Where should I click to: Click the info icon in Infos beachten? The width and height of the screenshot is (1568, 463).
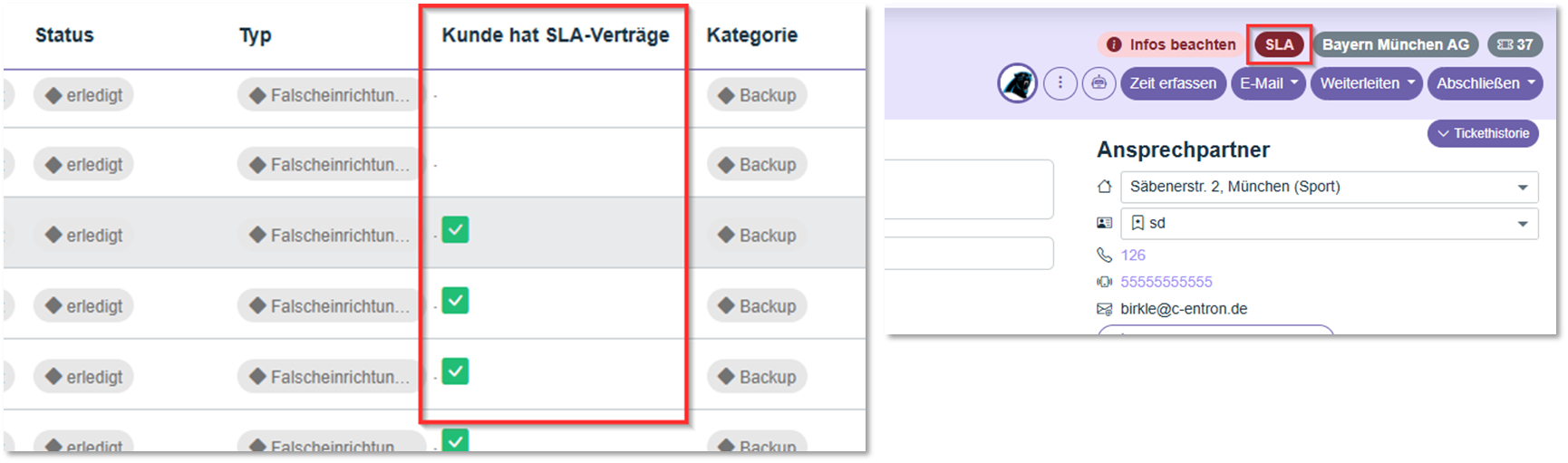click(1114, 44)
